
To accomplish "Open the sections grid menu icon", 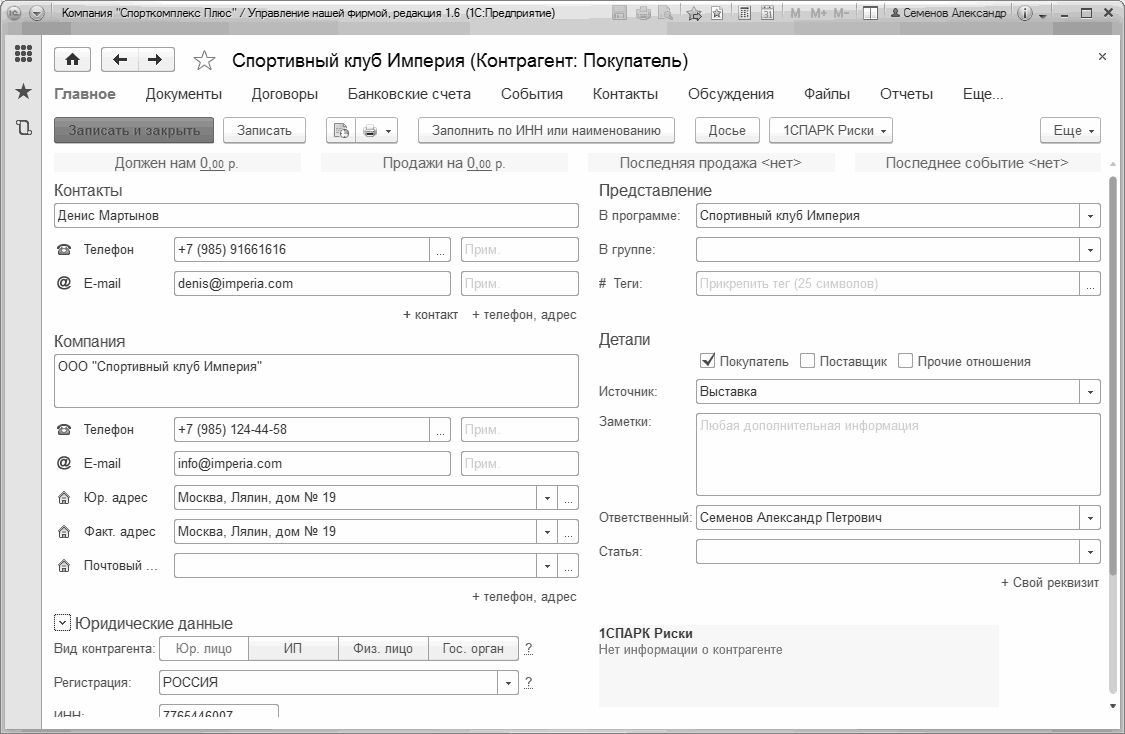I will [x=24, y=54].
